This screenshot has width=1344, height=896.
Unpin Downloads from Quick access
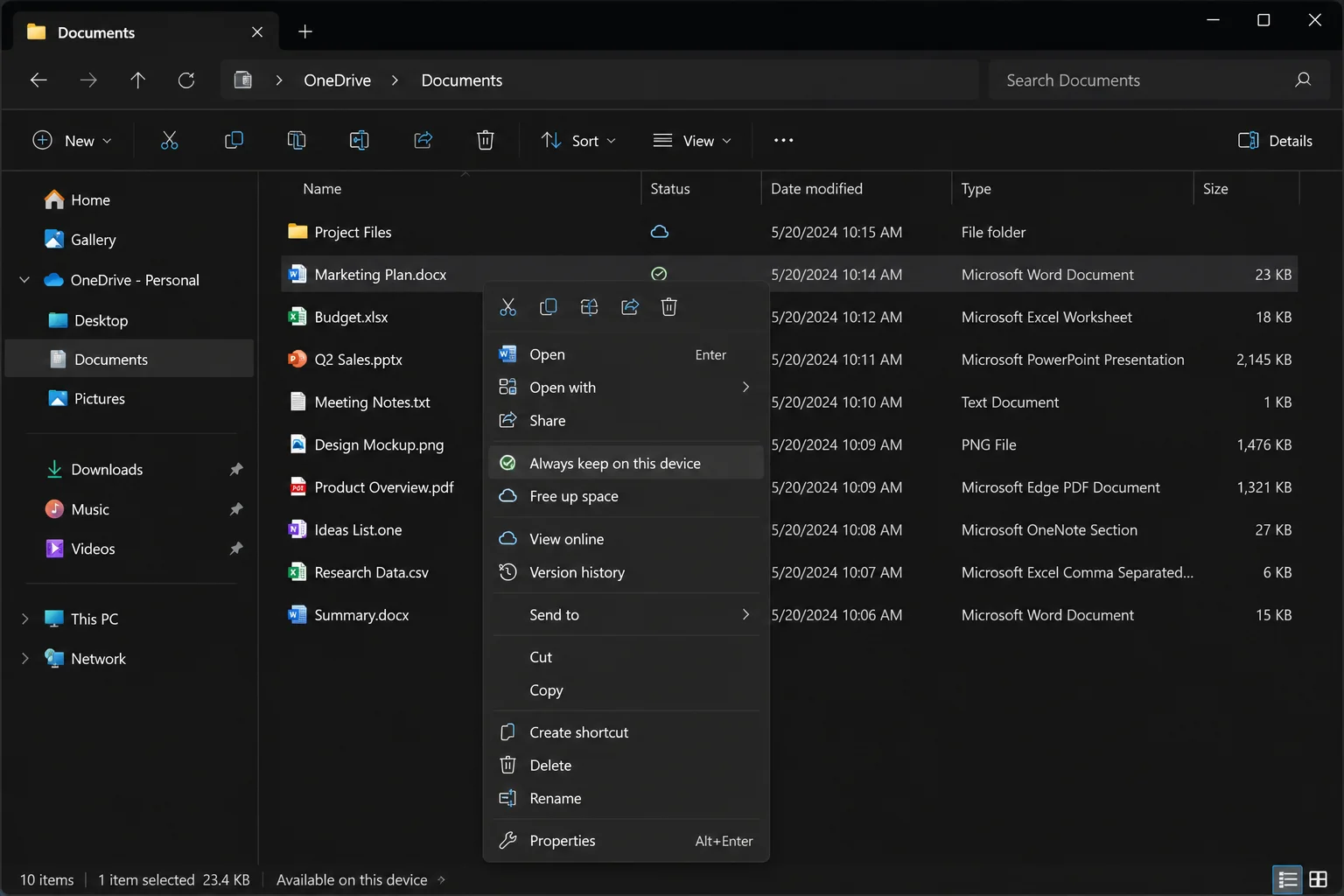click(x=236, y=470)
